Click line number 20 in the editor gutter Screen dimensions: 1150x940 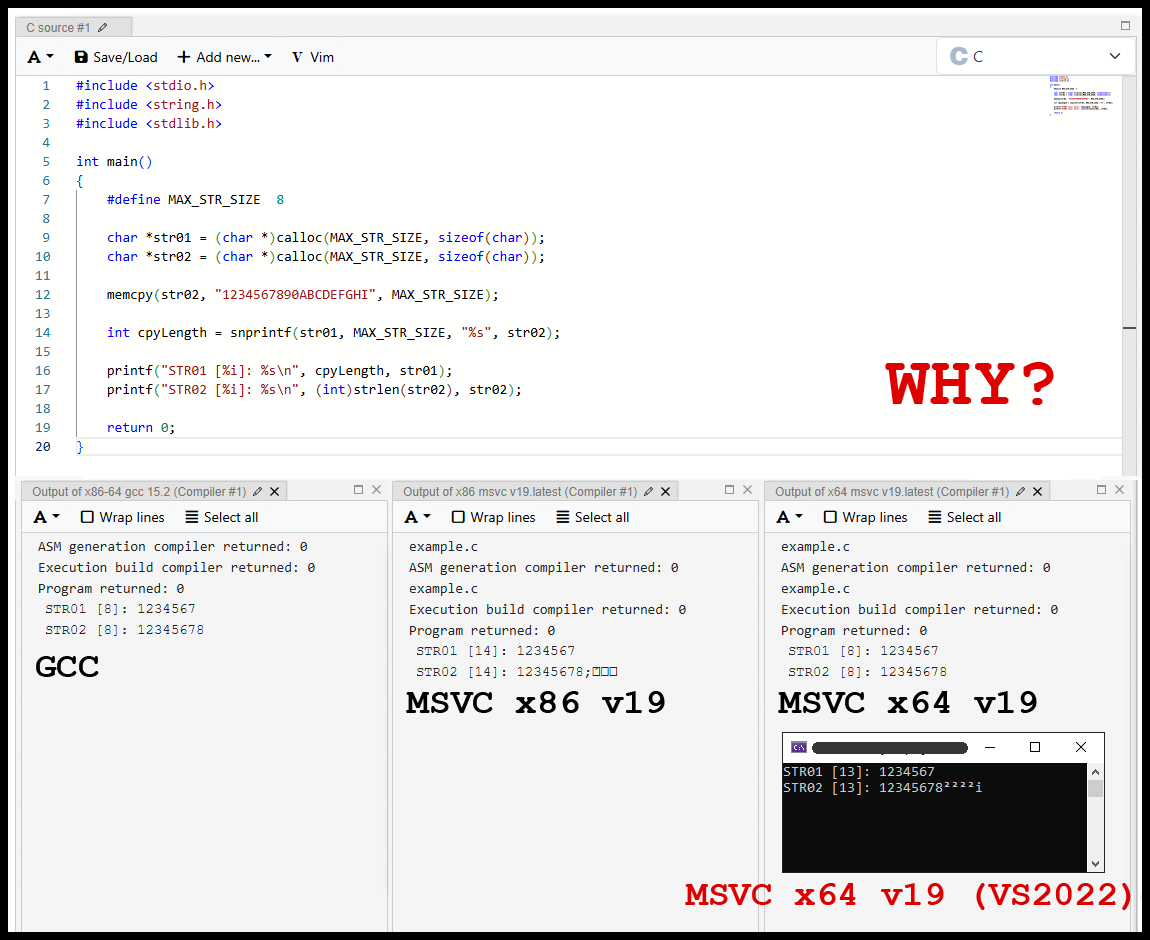43,447
